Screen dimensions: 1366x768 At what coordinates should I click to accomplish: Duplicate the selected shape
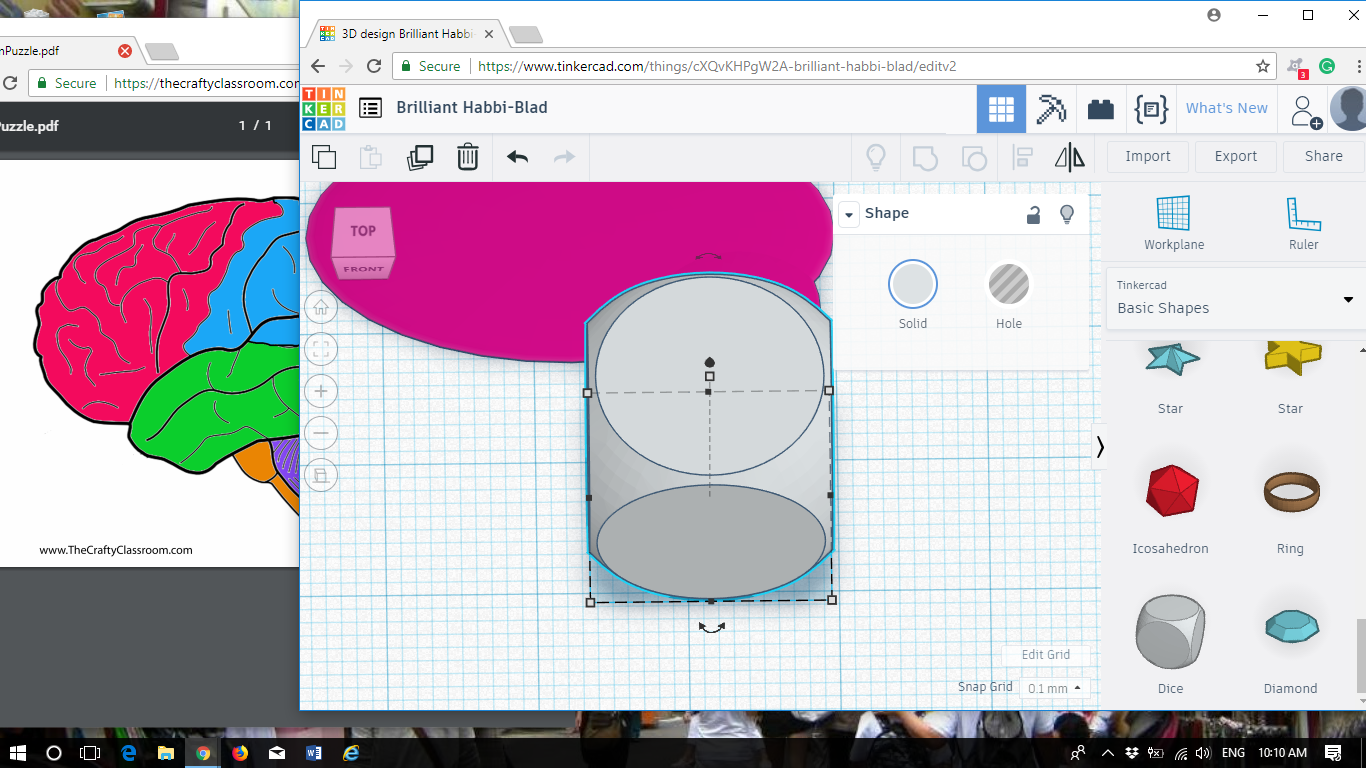pyautogui.click(x=420, y=157)
